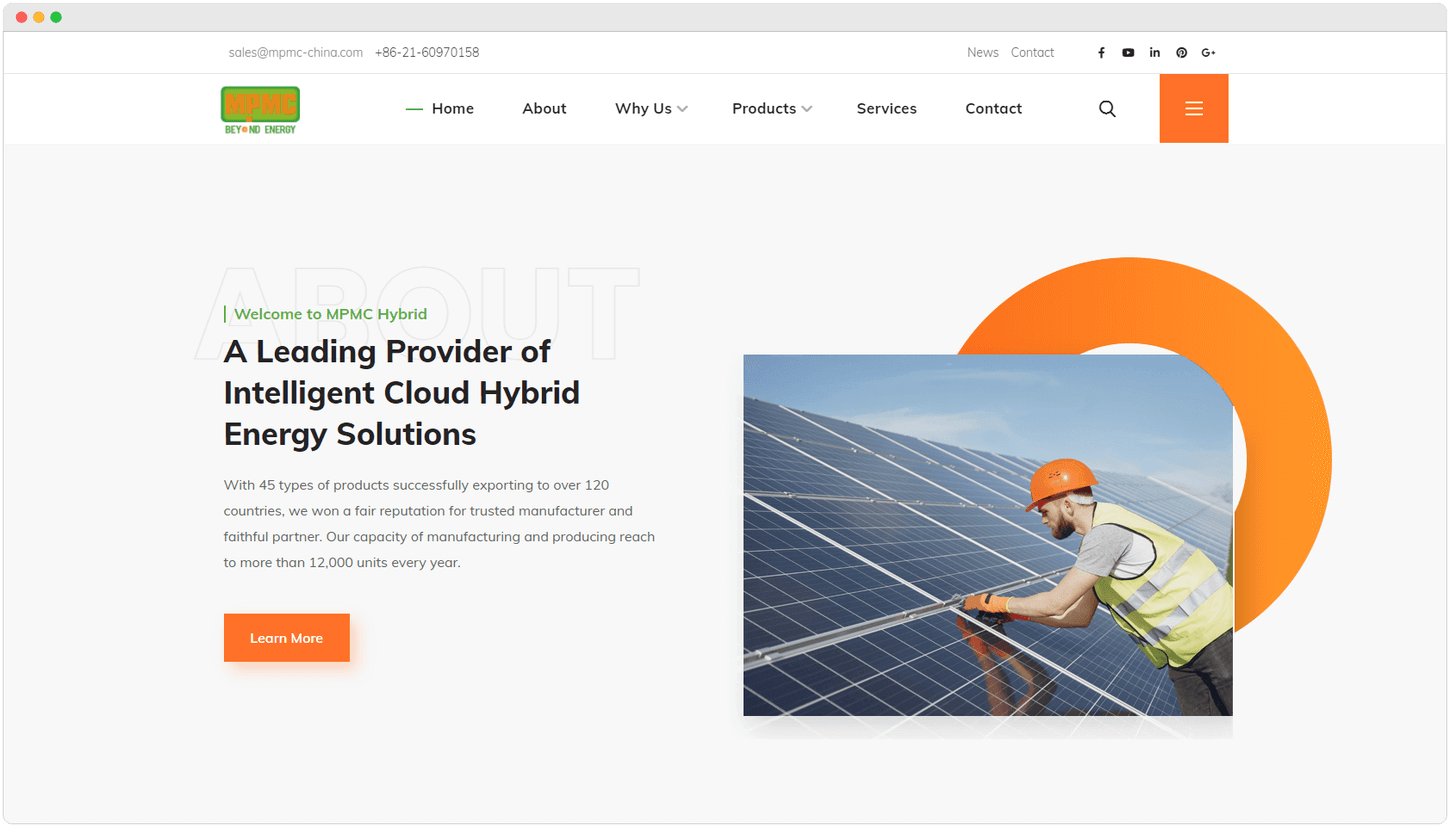Open the Google Plus social icon
This screenshot has height=827, width=1450.
[1209, 53]
